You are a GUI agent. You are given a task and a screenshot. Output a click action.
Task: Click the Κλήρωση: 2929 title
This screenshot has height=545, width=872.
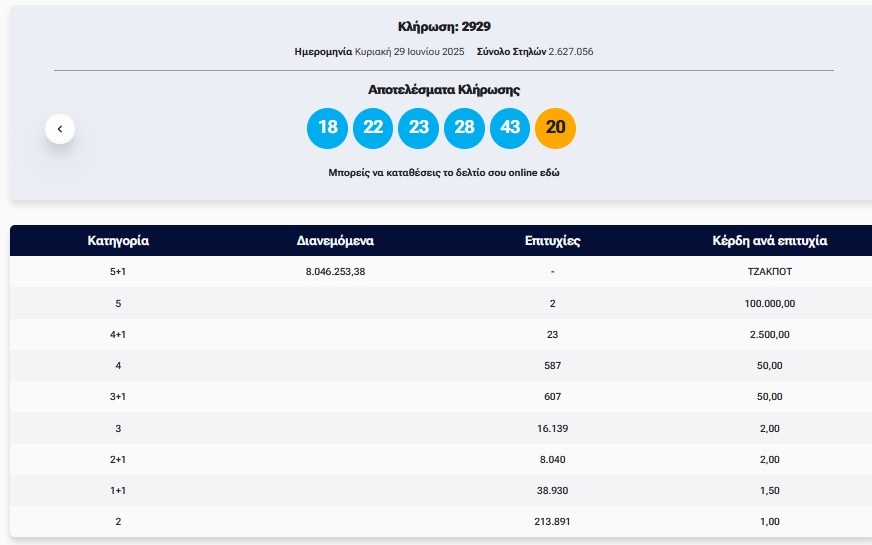coord(444,27)
